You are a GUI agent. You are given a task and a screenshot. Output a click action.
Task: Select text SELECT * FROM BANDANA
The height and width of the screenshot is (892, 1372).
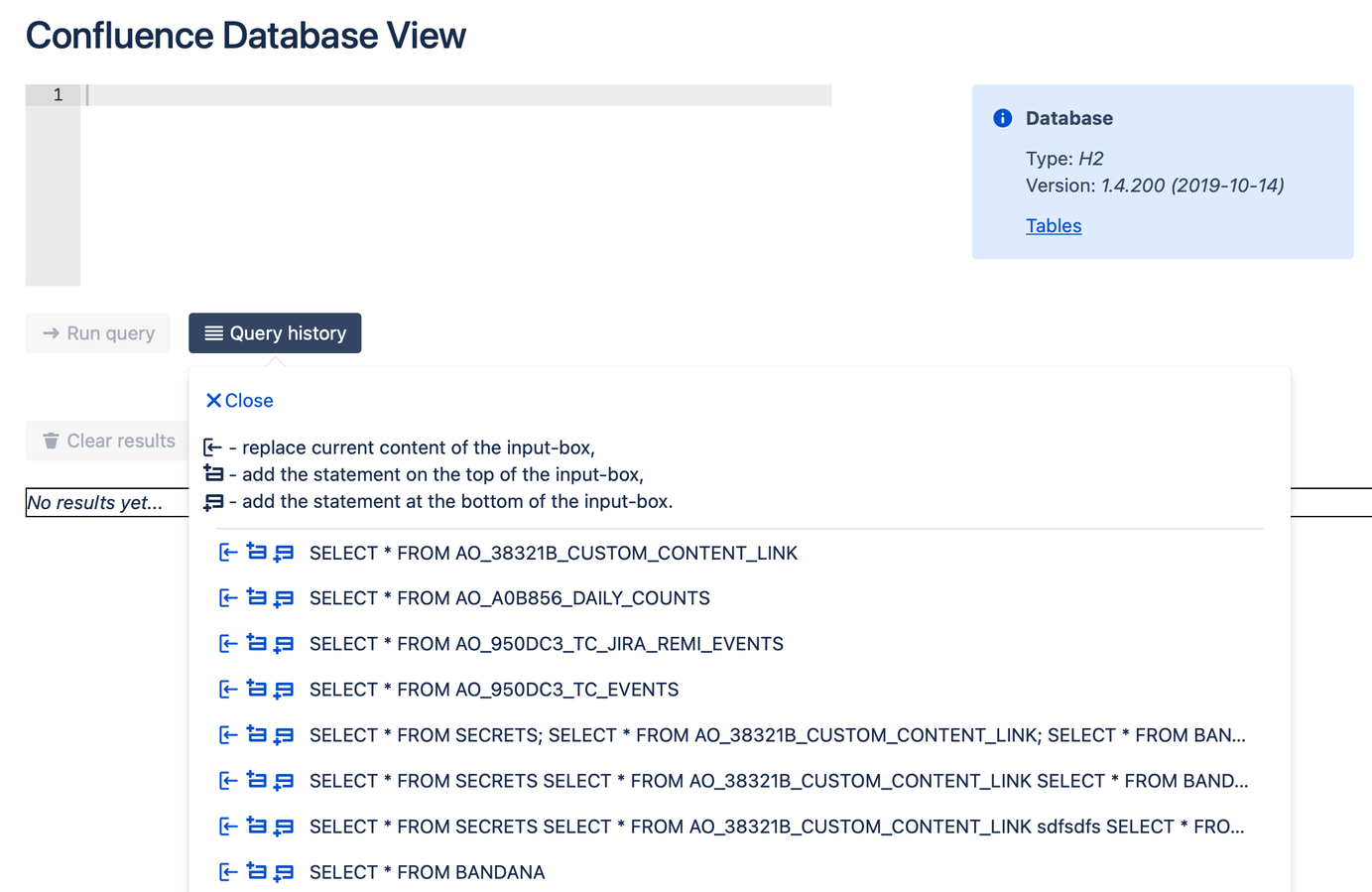click(428, 872)
